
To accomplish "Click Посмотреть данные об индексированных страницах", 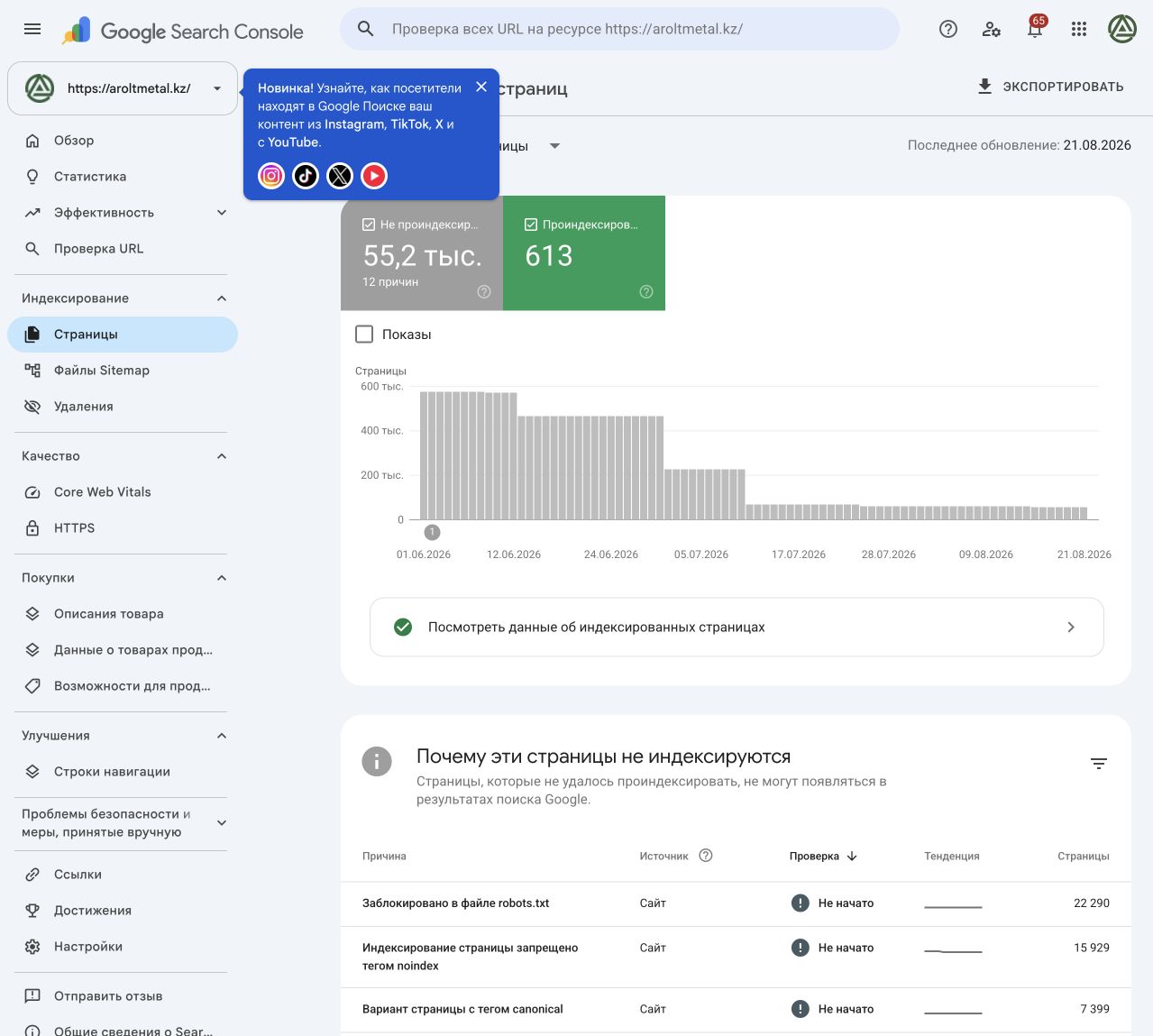I will pyautogui.click(x=737, y=627).
